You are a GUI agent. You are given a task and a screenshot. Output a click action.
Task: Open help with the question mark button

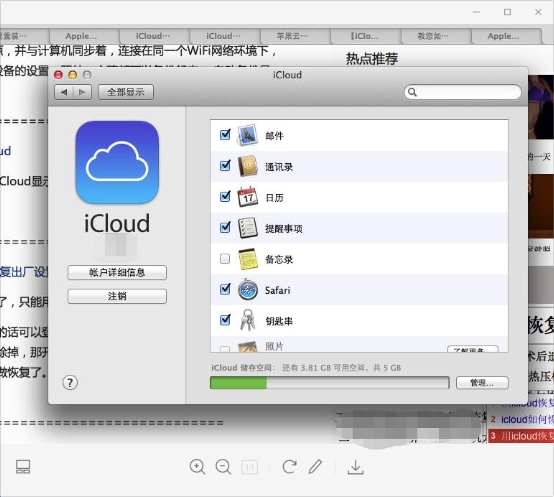click(x=70, y=383)
